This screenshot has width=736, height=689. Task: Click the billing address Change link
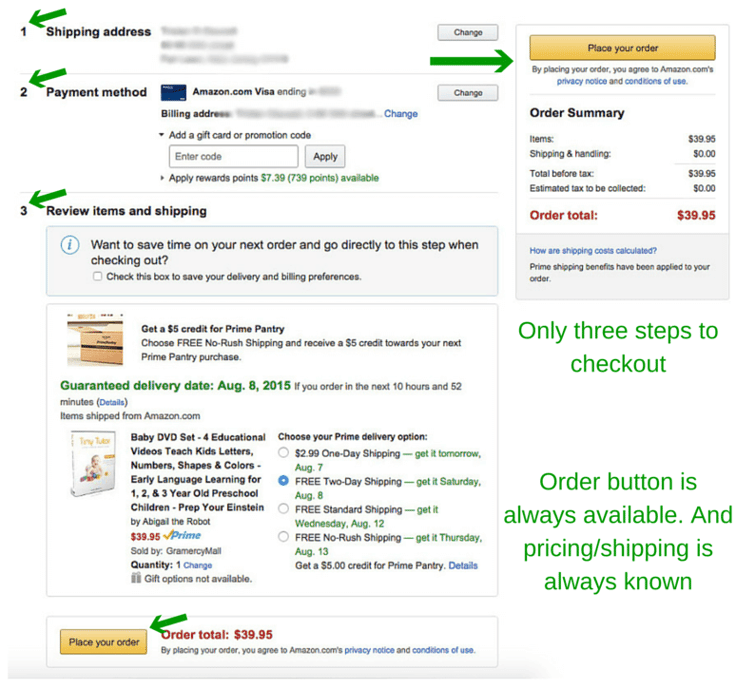point(400,114)
